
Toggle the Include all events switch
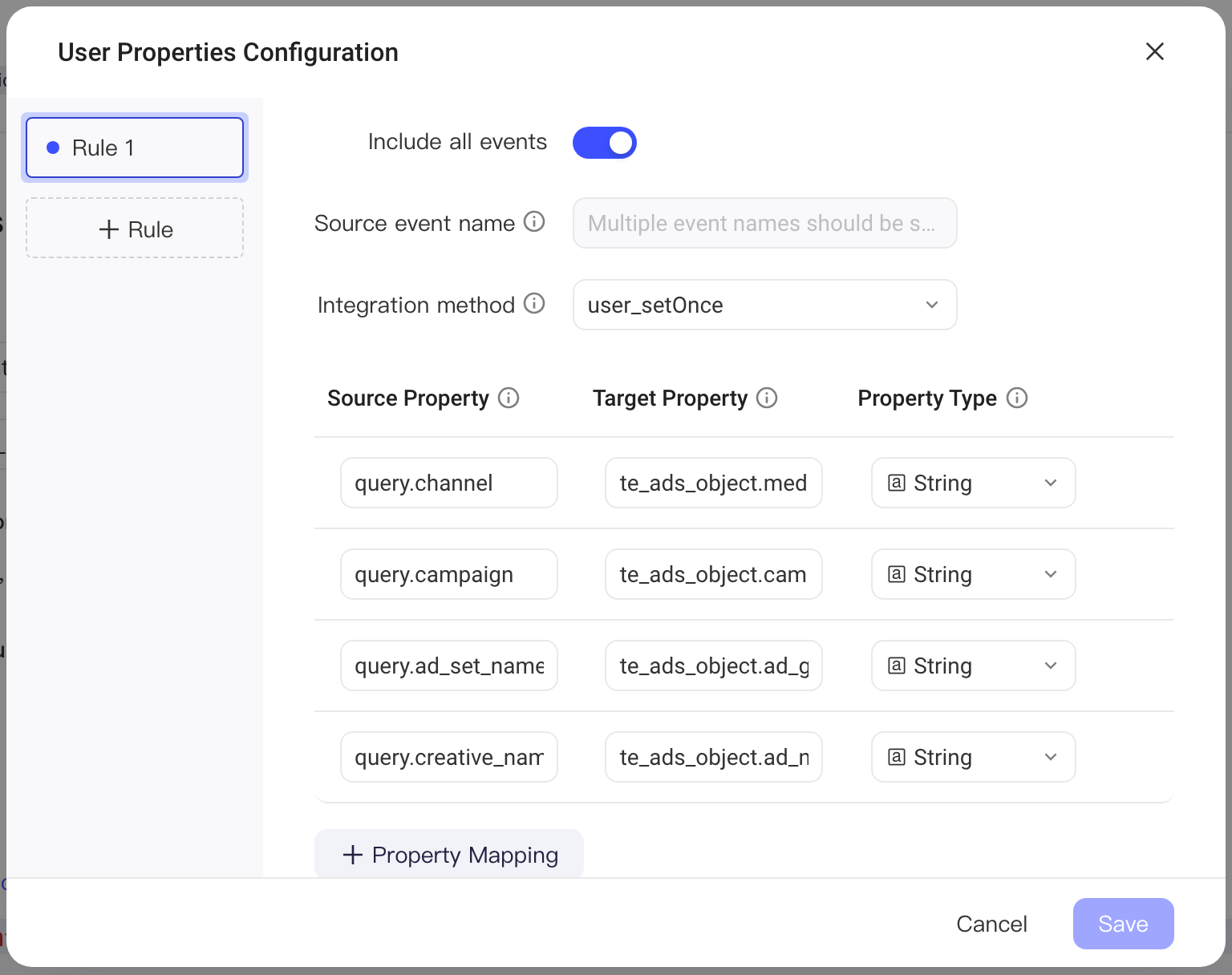pos(605,143)
